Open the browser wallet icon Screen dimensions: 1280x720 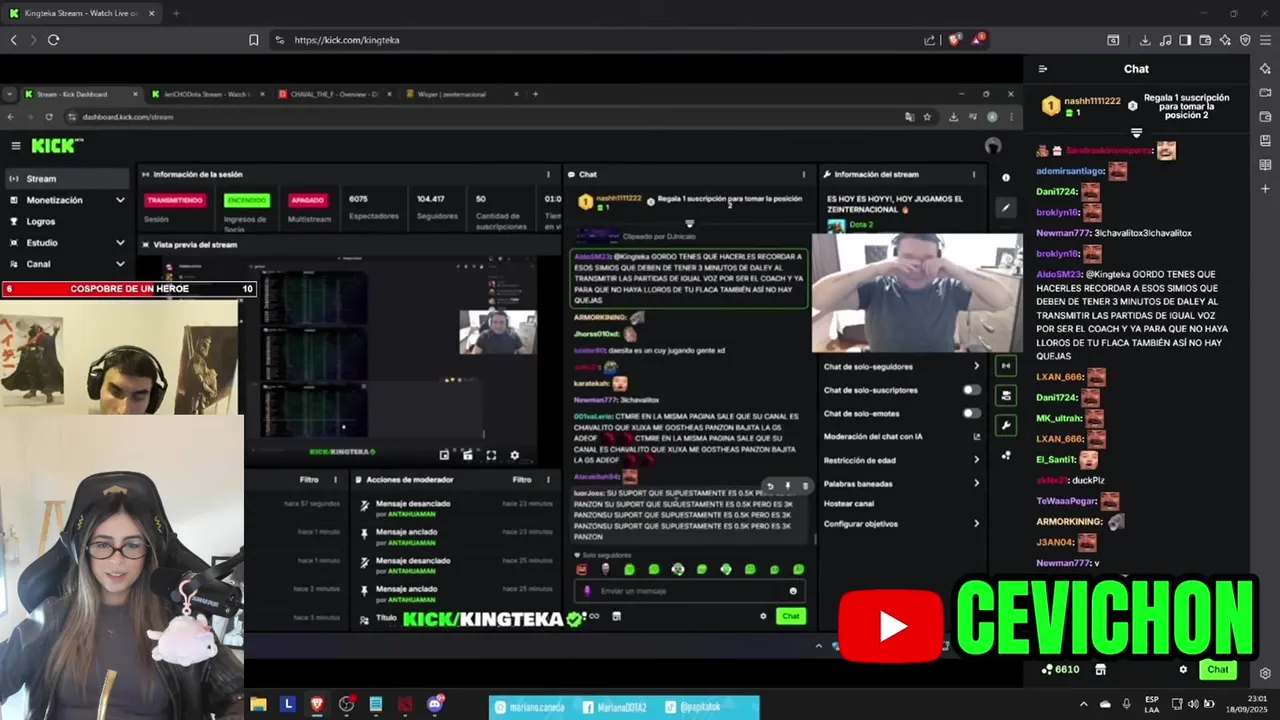[x=1205, y=40]
